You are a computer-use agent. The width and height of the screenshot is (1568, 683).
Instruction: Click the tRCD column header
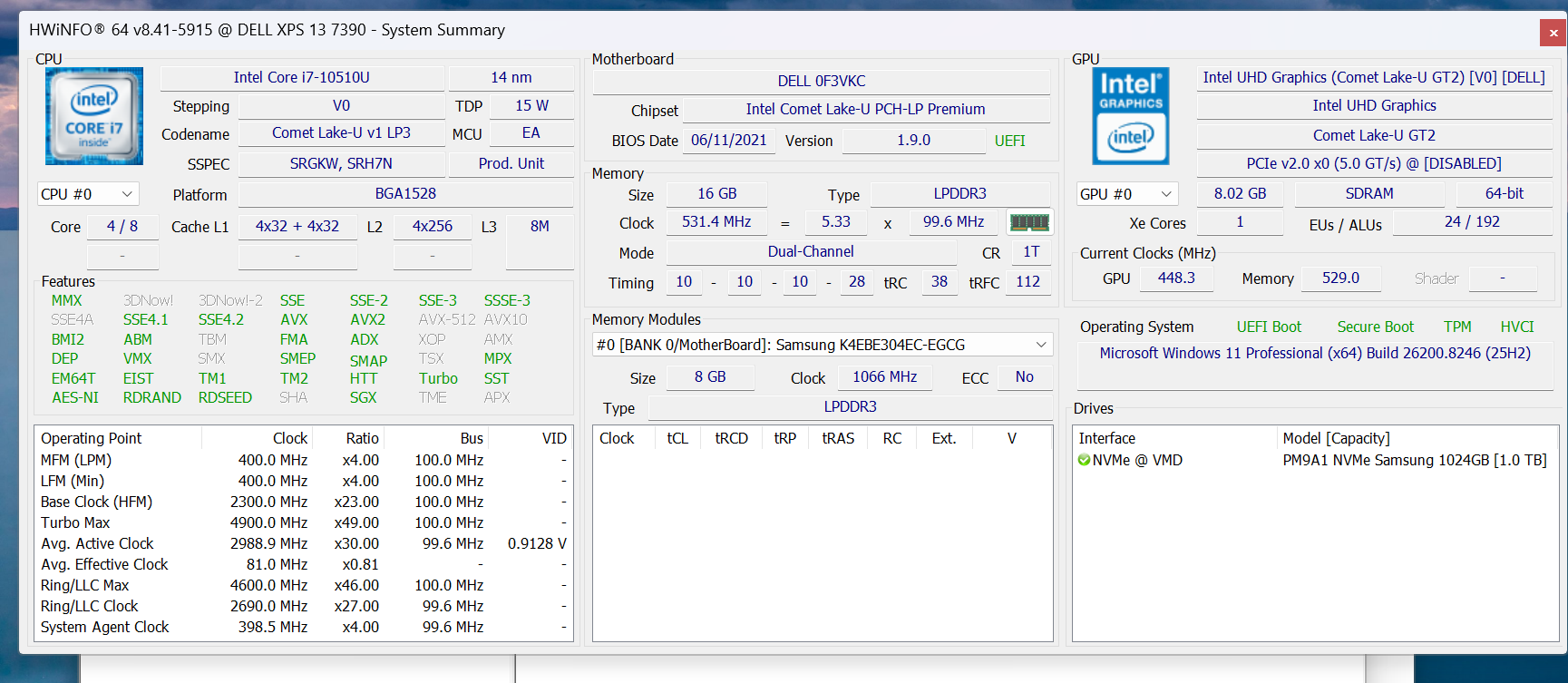(x=731, y=438)
